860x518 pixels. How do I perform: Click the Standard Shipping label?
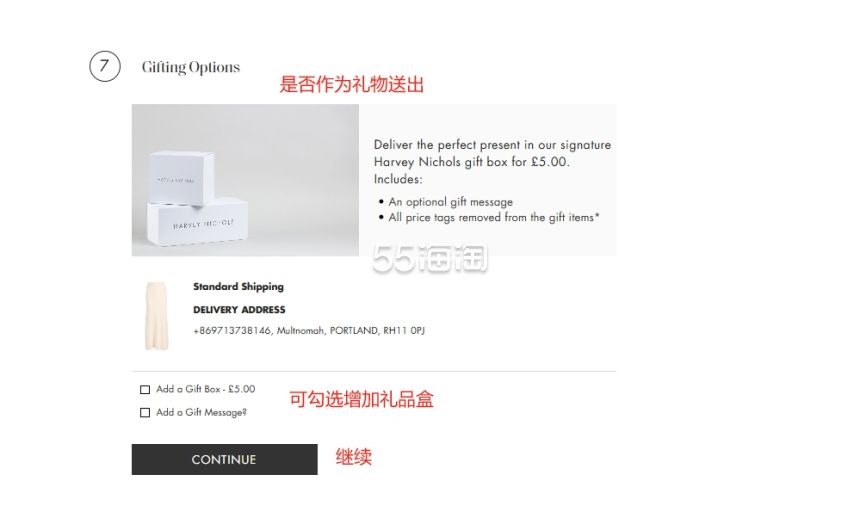coord(239,286)
